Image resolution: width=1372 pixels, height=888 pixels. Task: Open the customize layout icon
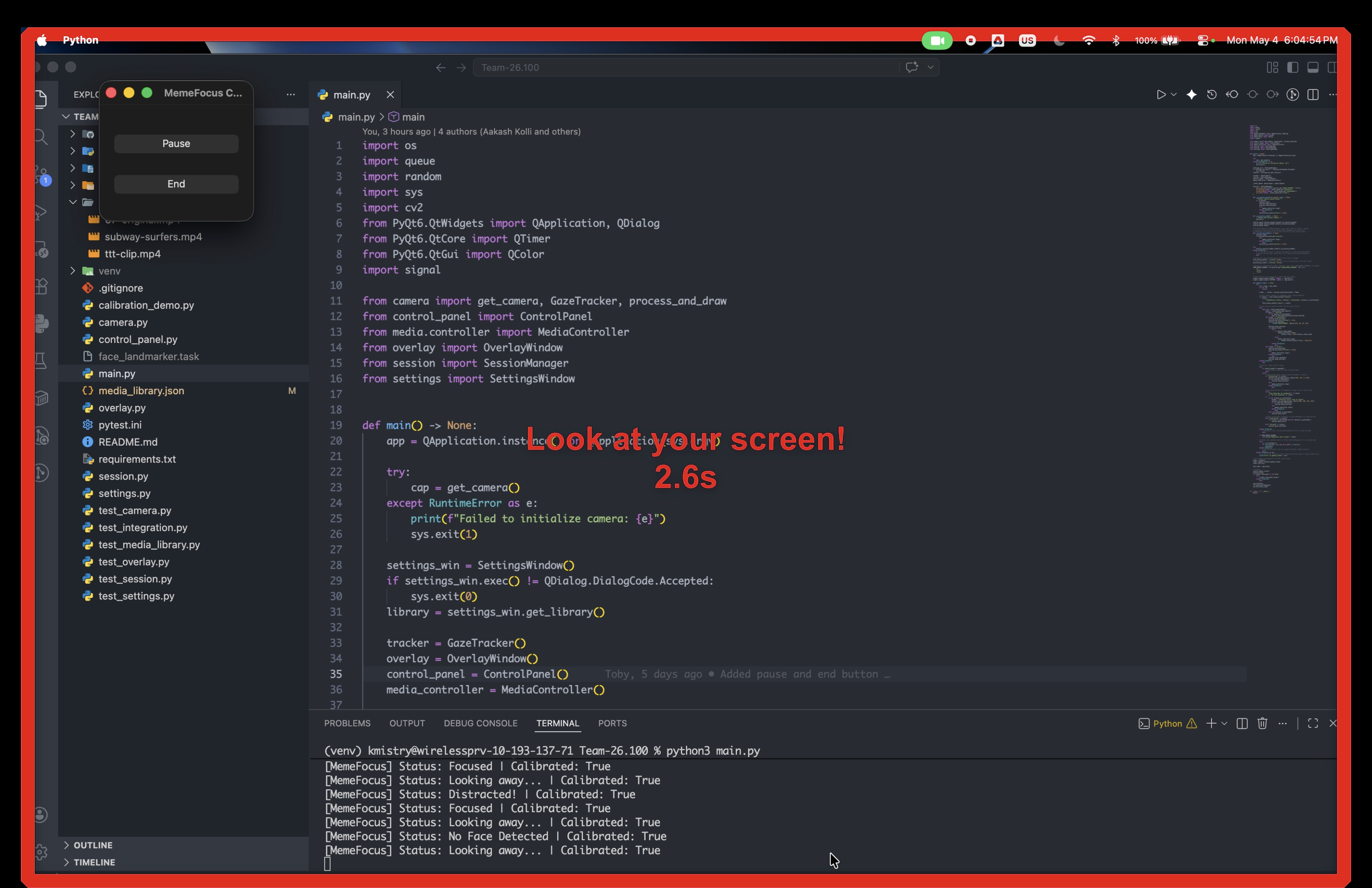point(1272,67)
